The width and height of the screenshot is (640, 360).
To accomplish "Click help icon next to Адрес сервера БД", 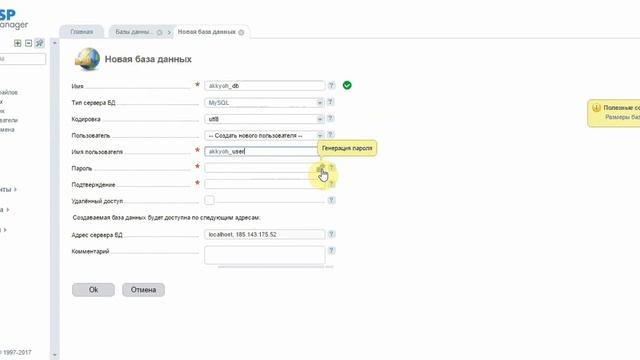I will point(331,234).
